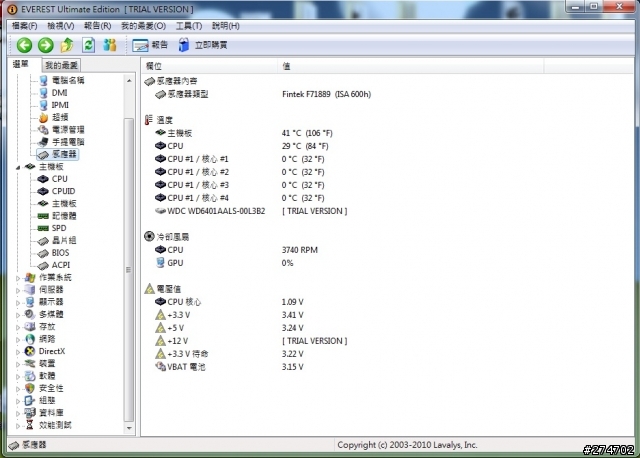Click the sidebar vertical scrollbar thumb

pyautogui.click(x=129, y=269)
